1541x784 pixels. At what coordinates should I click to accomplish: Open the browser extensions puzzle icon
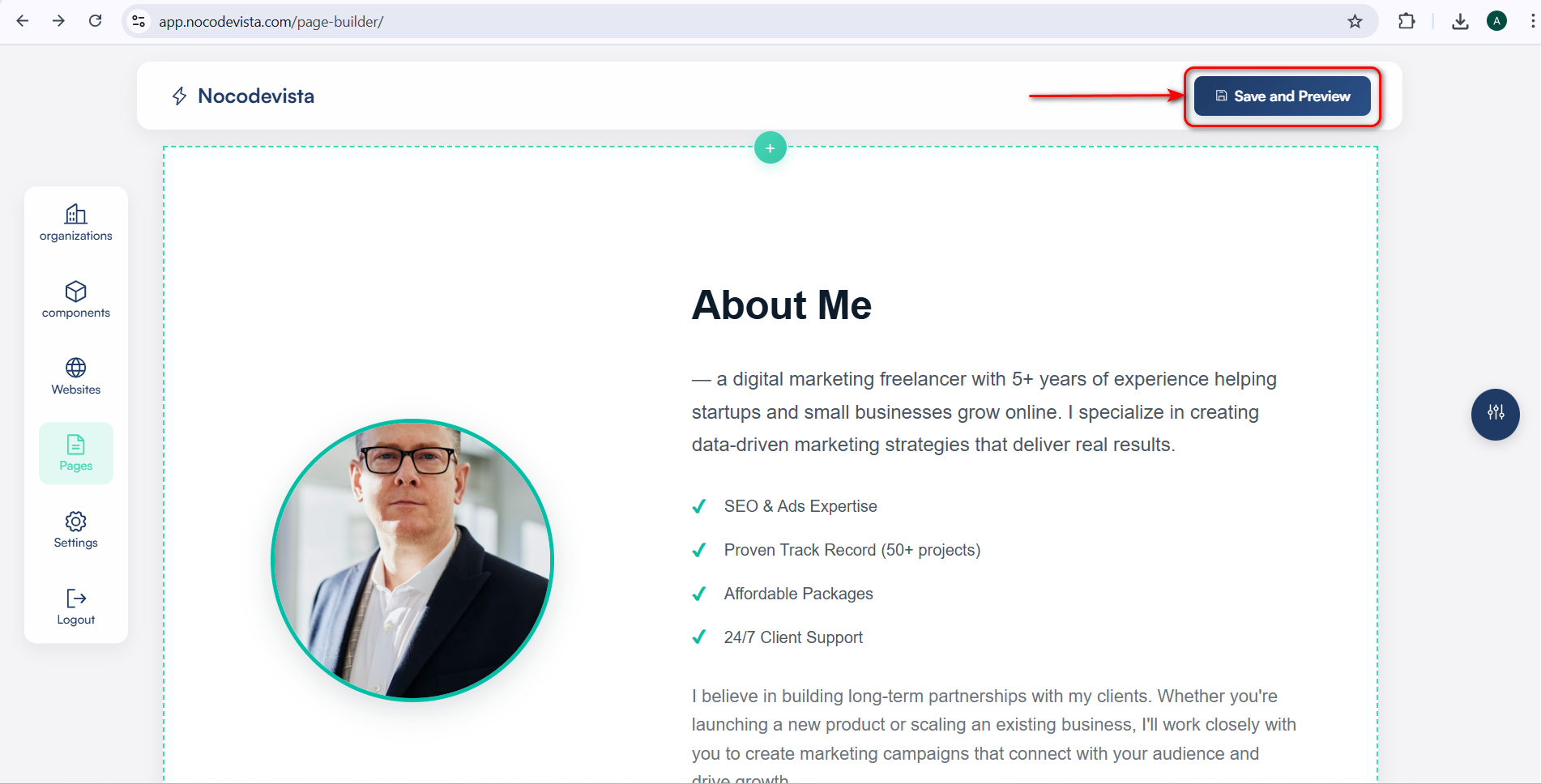(x=1407, y=22)
